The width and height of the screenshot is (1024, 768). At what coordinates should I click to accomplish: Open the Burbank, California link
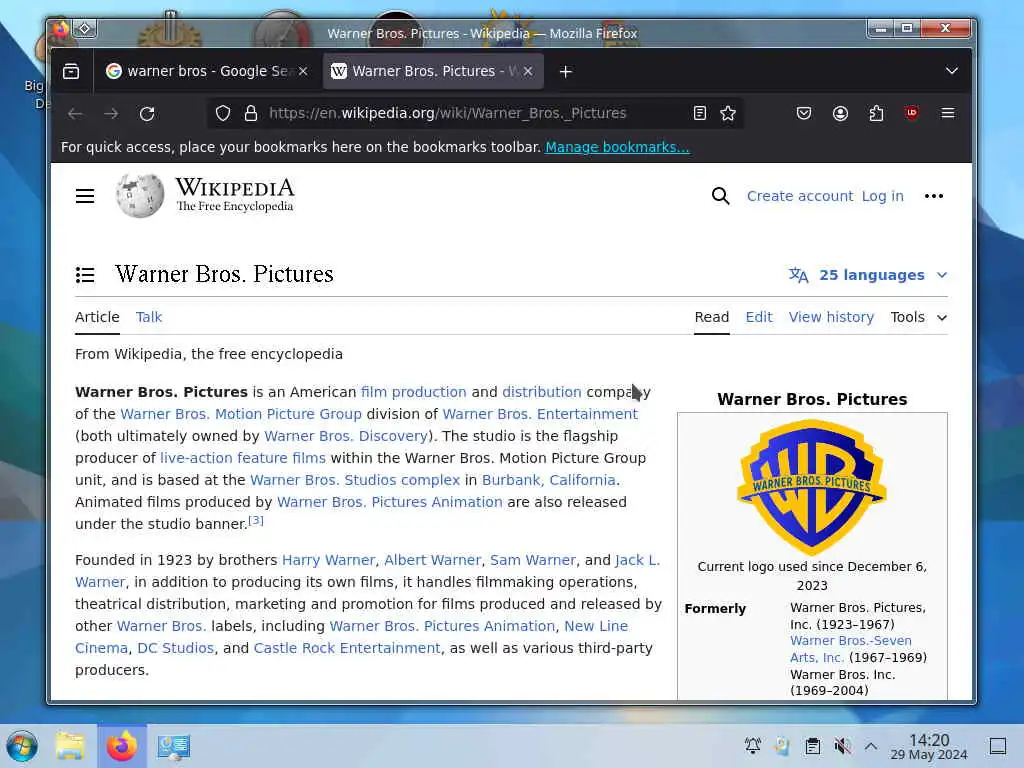tap(549, 480)
